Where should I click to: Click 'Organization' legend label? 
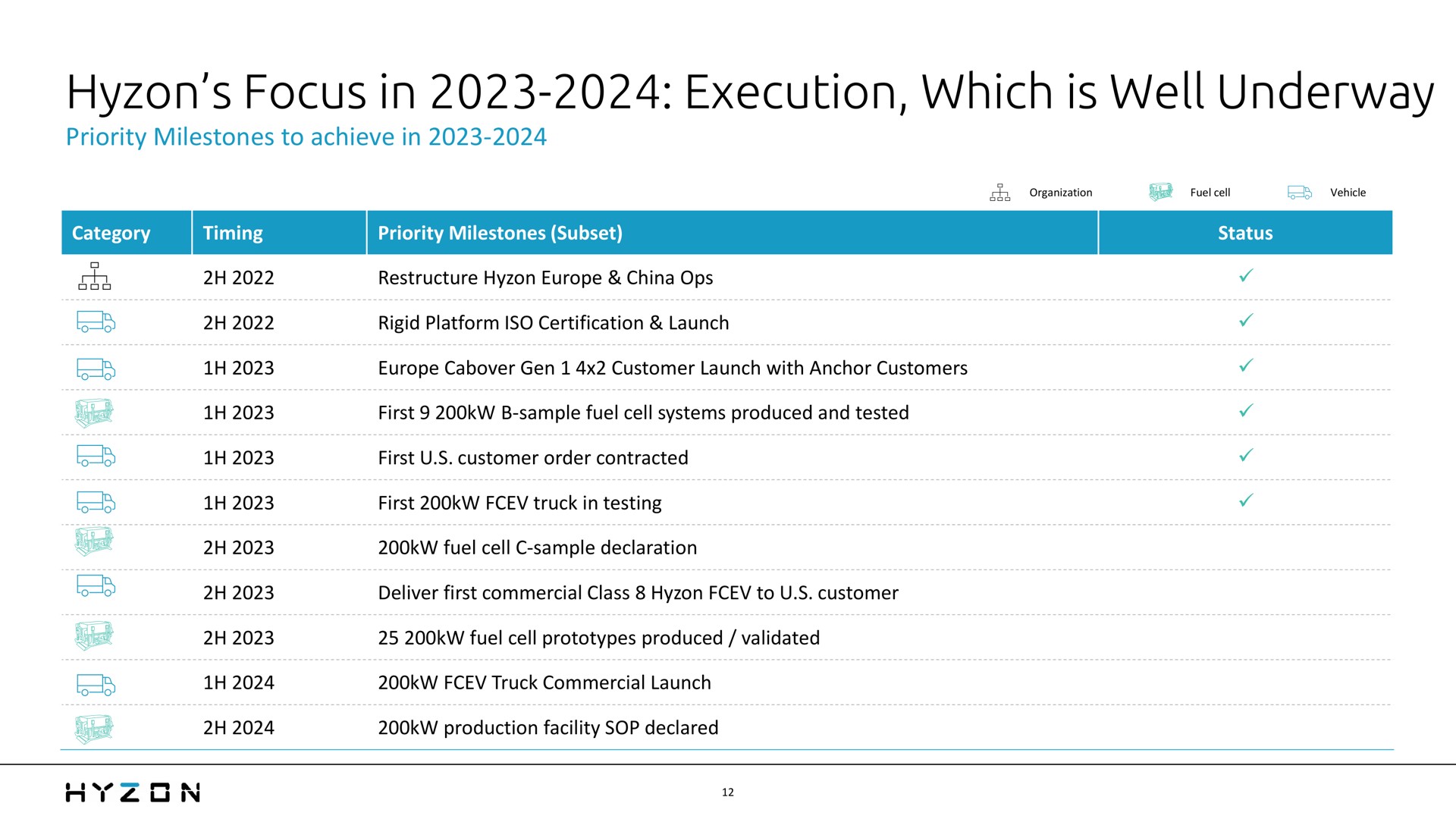coord(1060,193)
